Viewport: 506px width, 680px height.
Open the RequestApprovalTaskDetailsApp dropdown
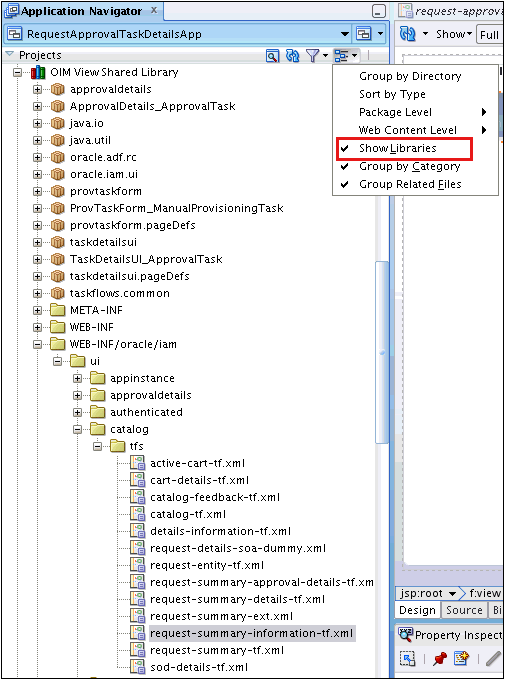click(345, 34)
